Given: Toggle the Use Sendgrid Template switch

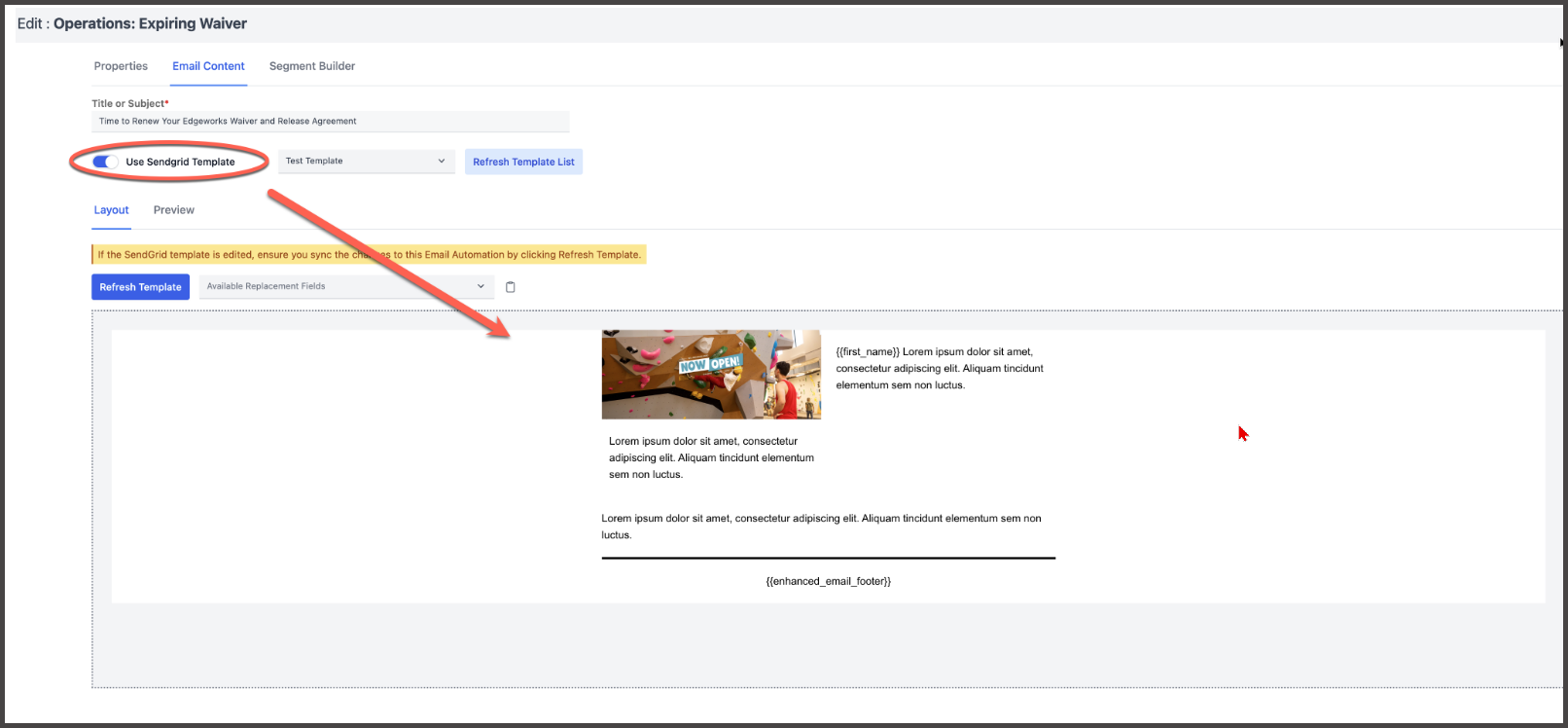Looking at the screenshot, I should (105, 162).
